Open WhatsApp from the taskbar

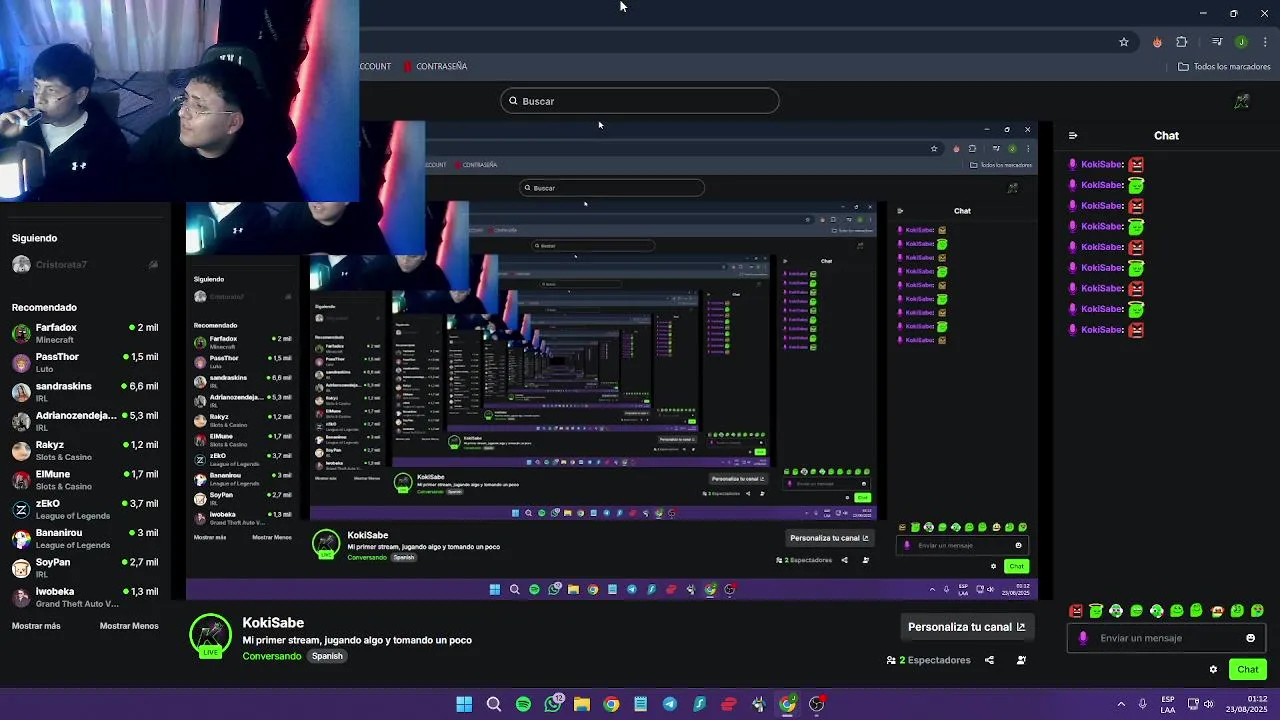click(x=553, y=704)
